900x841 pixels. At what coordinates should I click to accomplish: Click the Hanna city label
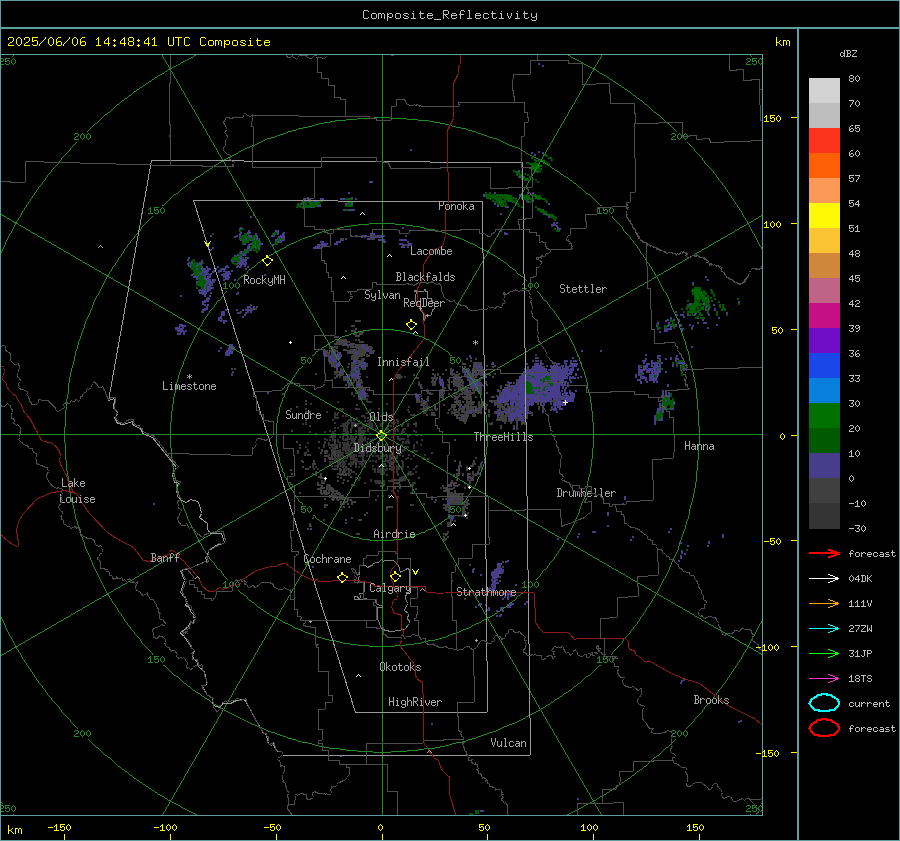pyautogui.click(x=699, y=446)
